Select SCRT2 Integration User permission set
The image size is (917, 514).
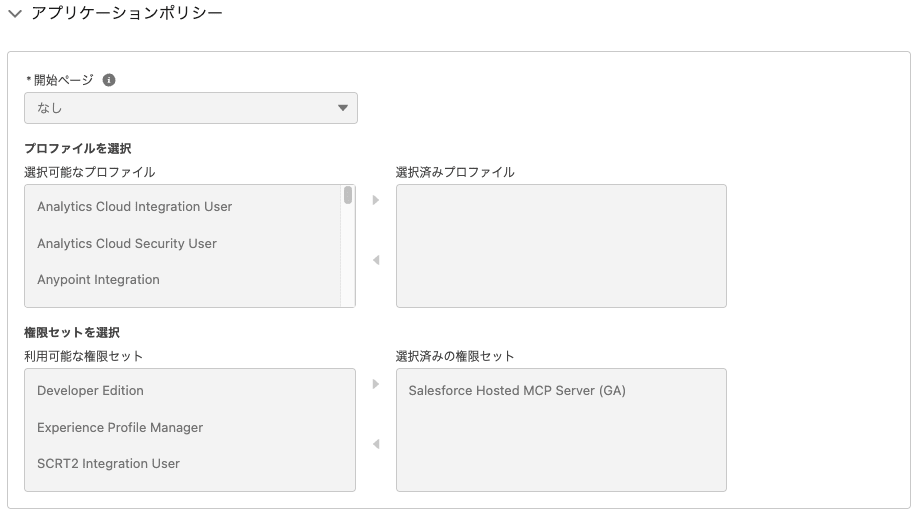tap(108, 464)
